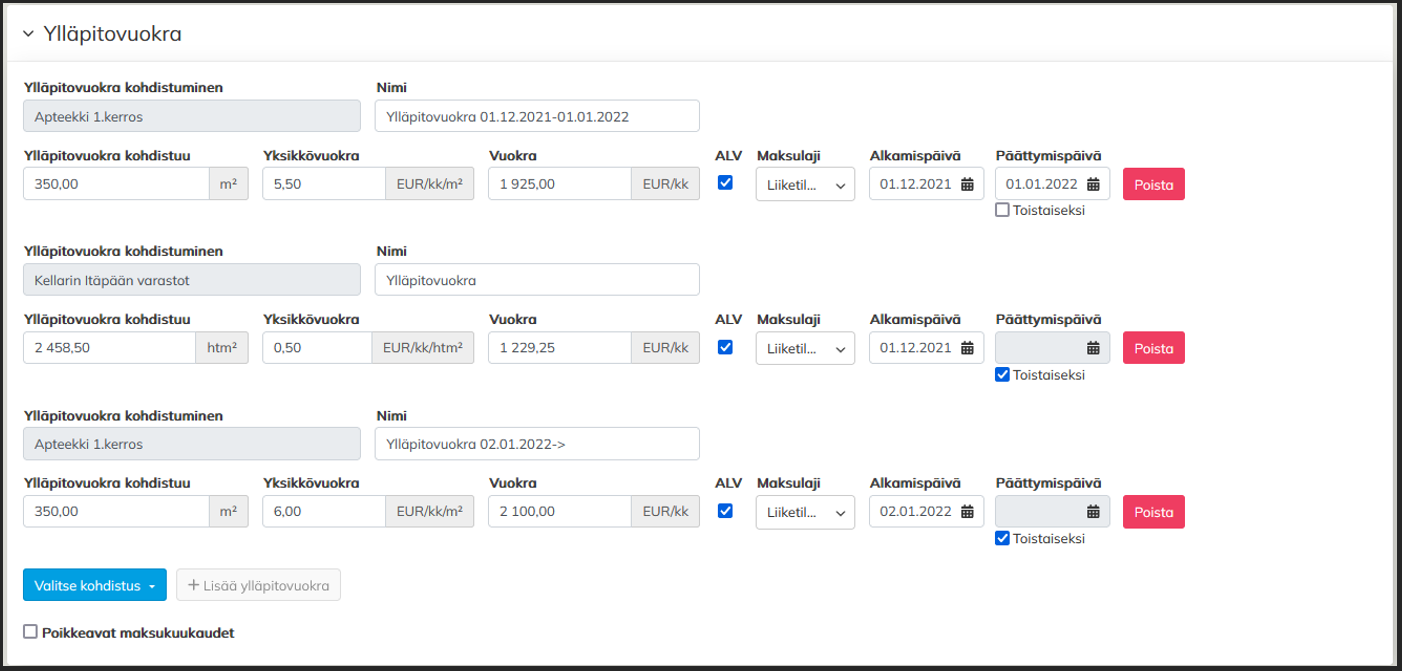Uncheck Toistaiseksi for Kellarin Itäpään varastot
This screenshot has width=1402, height=671.
pos(1002,374)
